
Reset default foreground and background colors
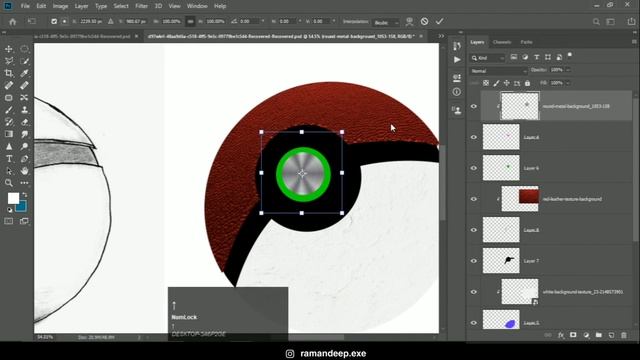click(x=9, y=210)
